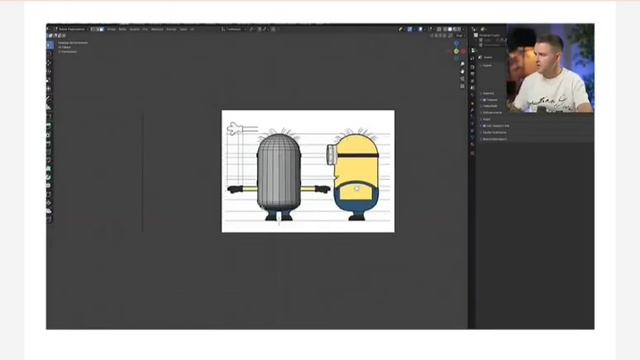Switch to rendered viewport shading
Screen dimensions: 640x360
pos(458,29)
